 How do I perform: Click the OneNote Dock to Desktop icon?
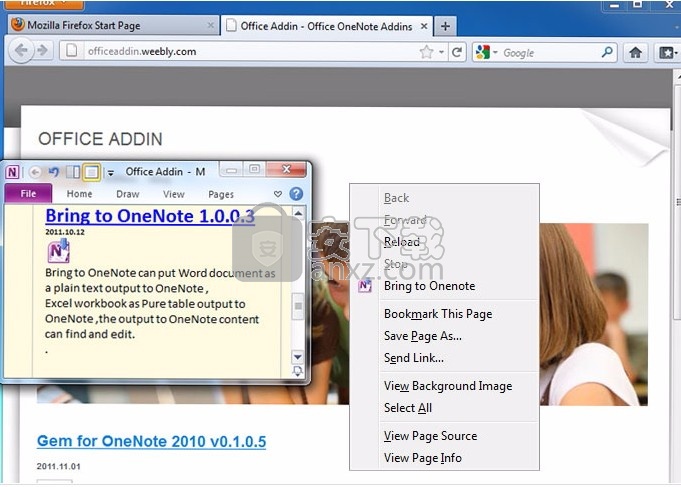73,172
